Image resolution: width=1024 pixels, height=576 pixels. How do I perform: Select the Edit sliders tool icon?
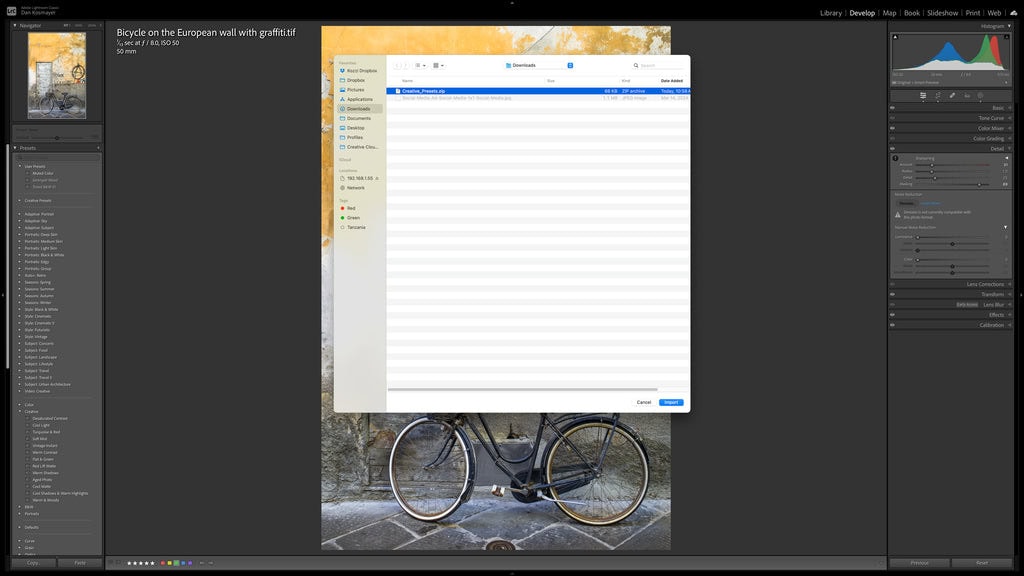923,95
